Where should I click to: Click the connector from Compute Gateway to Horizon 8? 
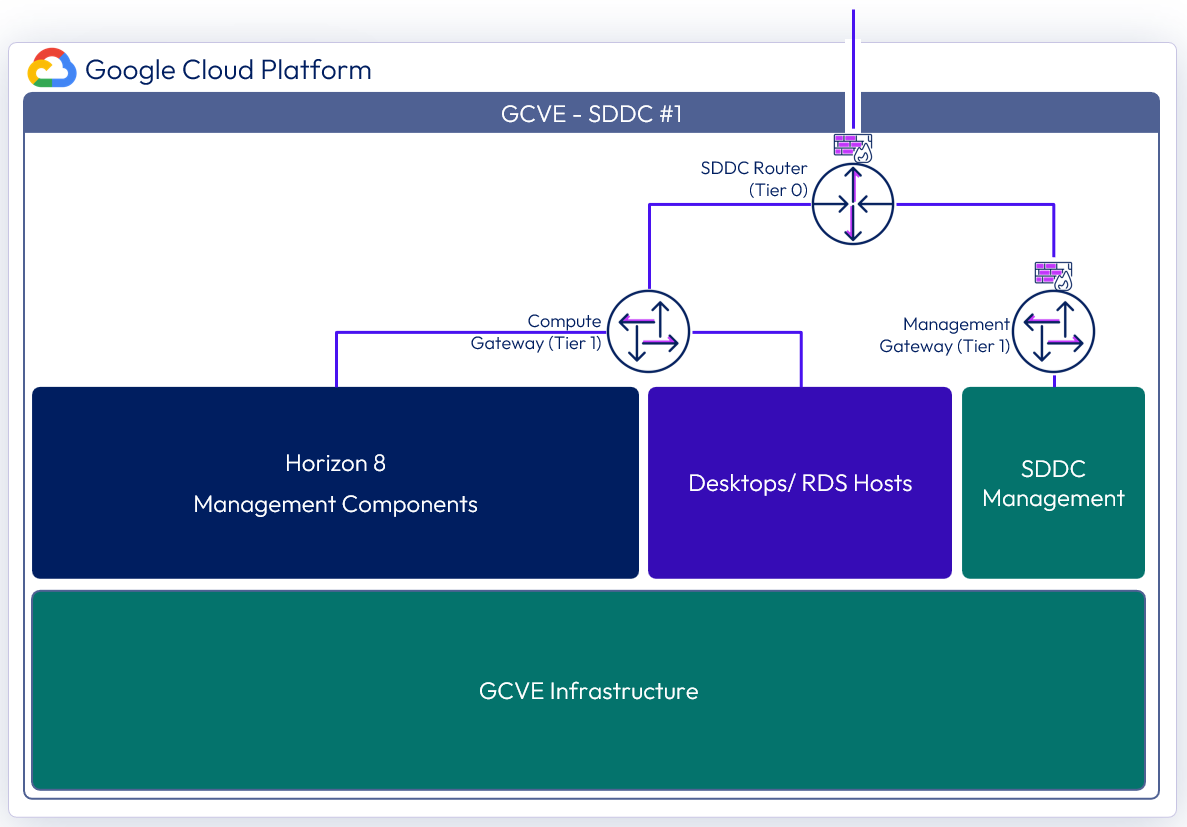click(x=450, y=332)
